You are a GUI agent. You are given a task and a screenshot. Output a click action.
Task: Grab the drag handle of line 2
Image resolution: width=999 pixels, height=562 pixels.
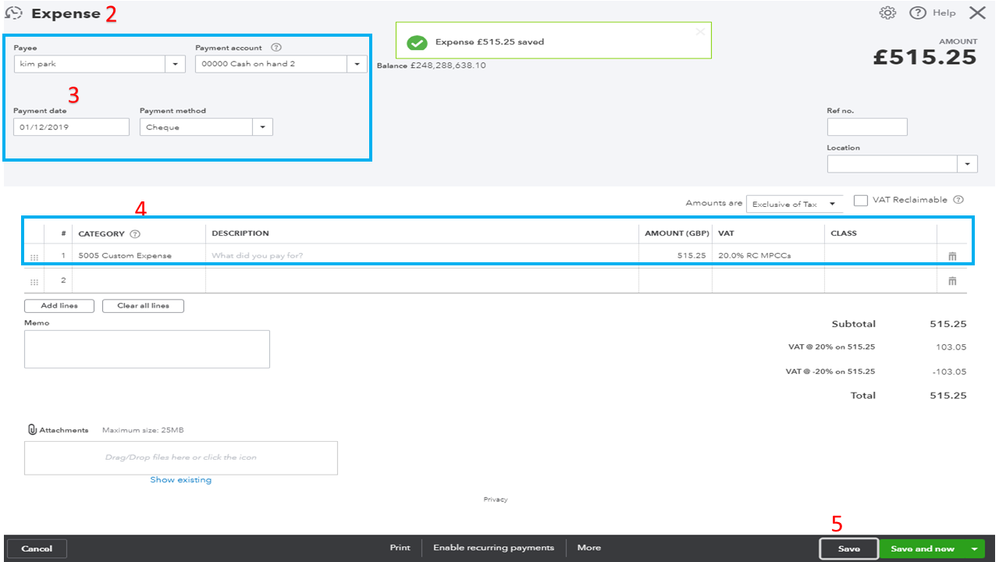coord(34,282)
